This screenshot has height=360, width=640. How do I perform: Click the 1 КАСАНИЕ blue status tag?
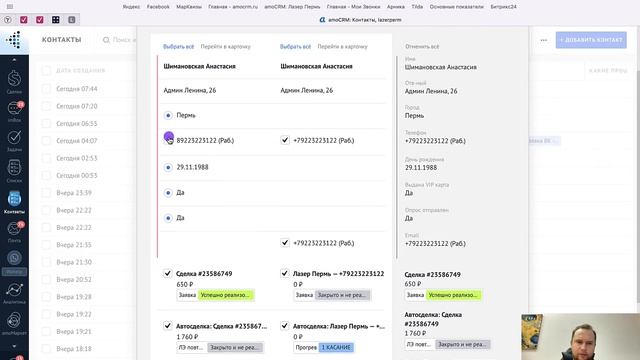pos(336,347)
